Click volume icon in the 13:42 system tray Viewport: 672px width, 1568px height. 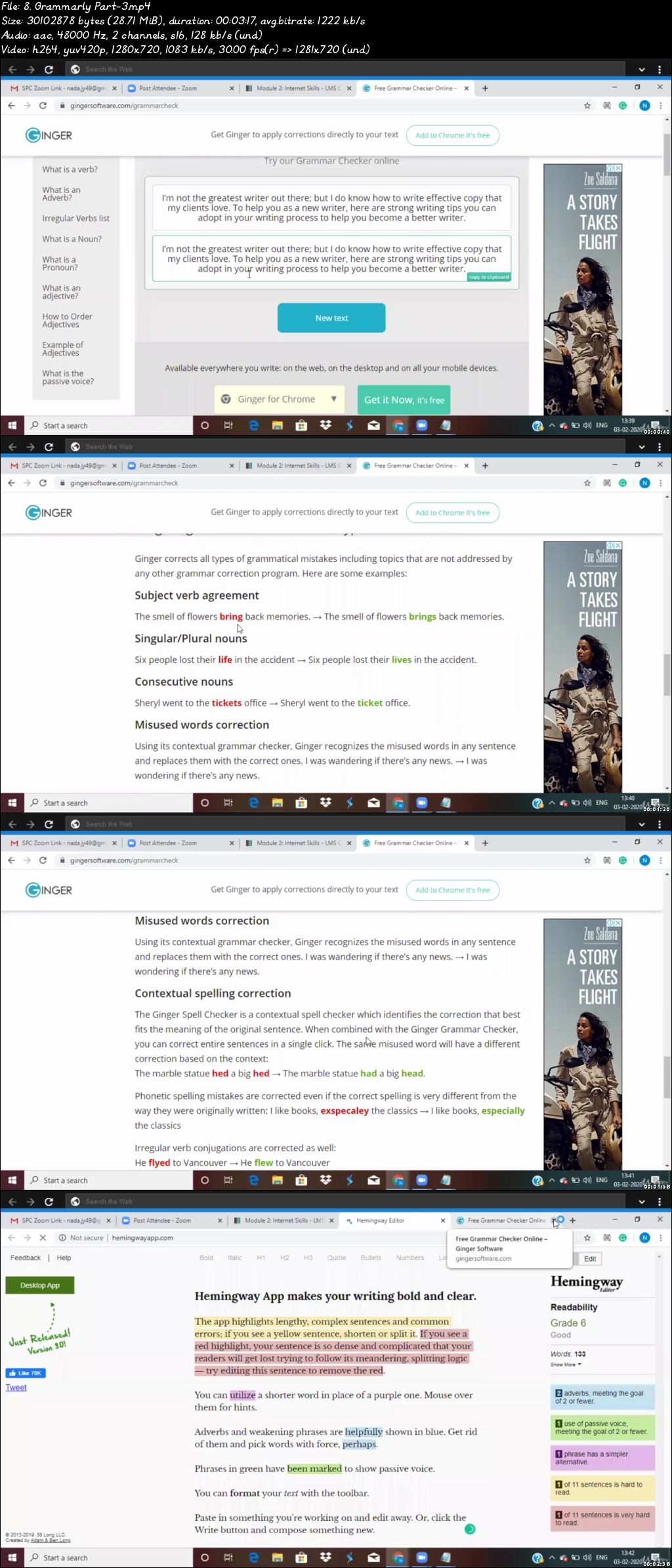pos(587,1557)
